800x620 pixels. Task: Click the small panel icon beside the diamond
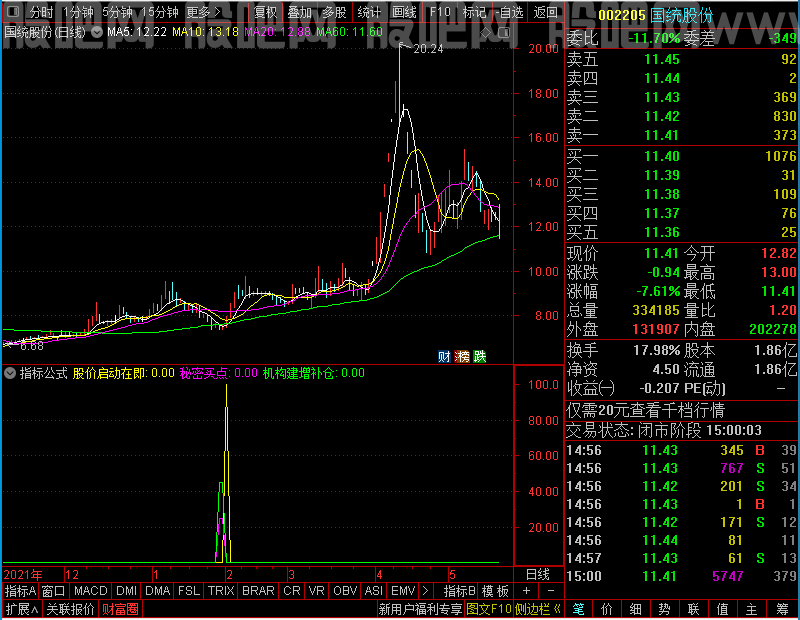pyautogui.click(x=504, y=33)
